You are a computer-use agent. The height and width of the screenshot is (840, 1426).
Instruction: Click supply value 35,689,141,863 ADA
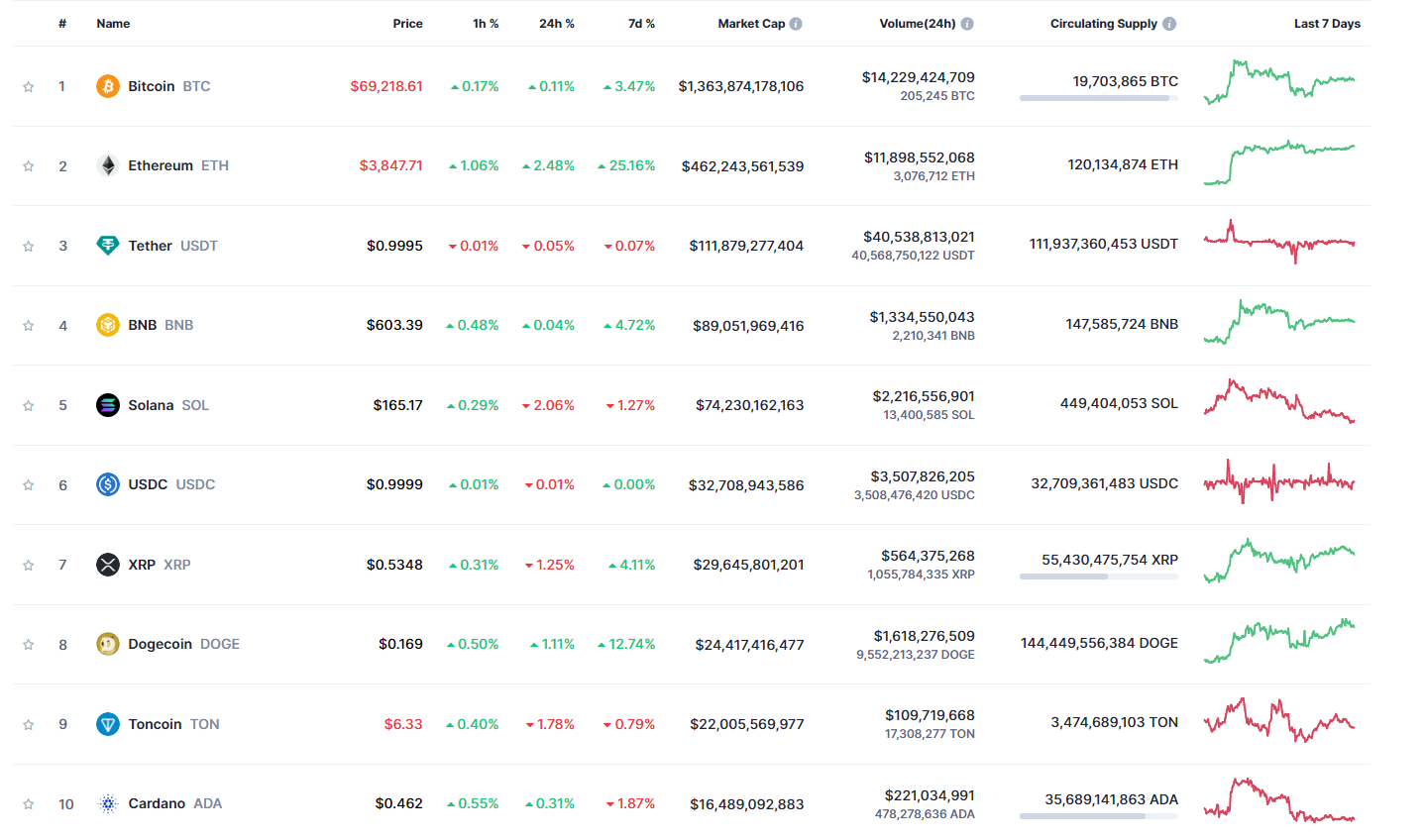pyautogui.click(x=1112, y=799)
